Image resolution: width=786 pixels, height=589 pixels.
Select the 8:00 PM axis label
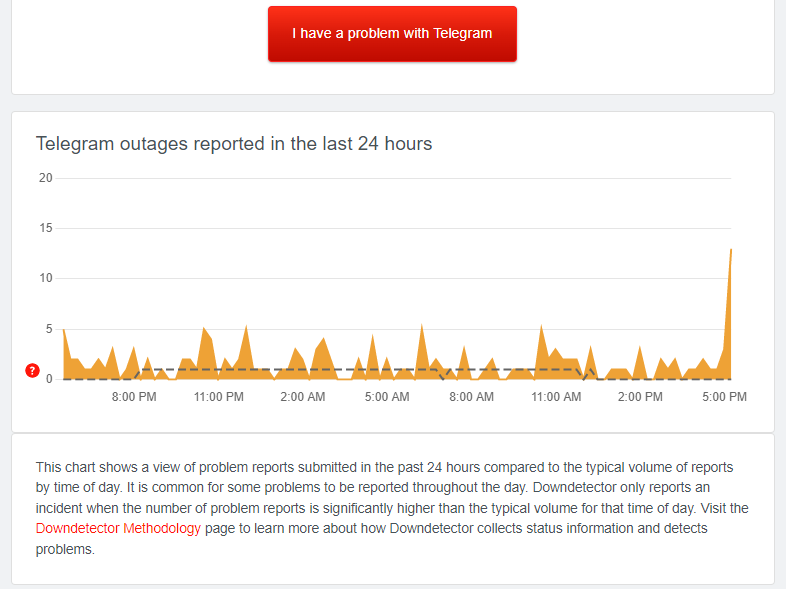pos(134,397)
